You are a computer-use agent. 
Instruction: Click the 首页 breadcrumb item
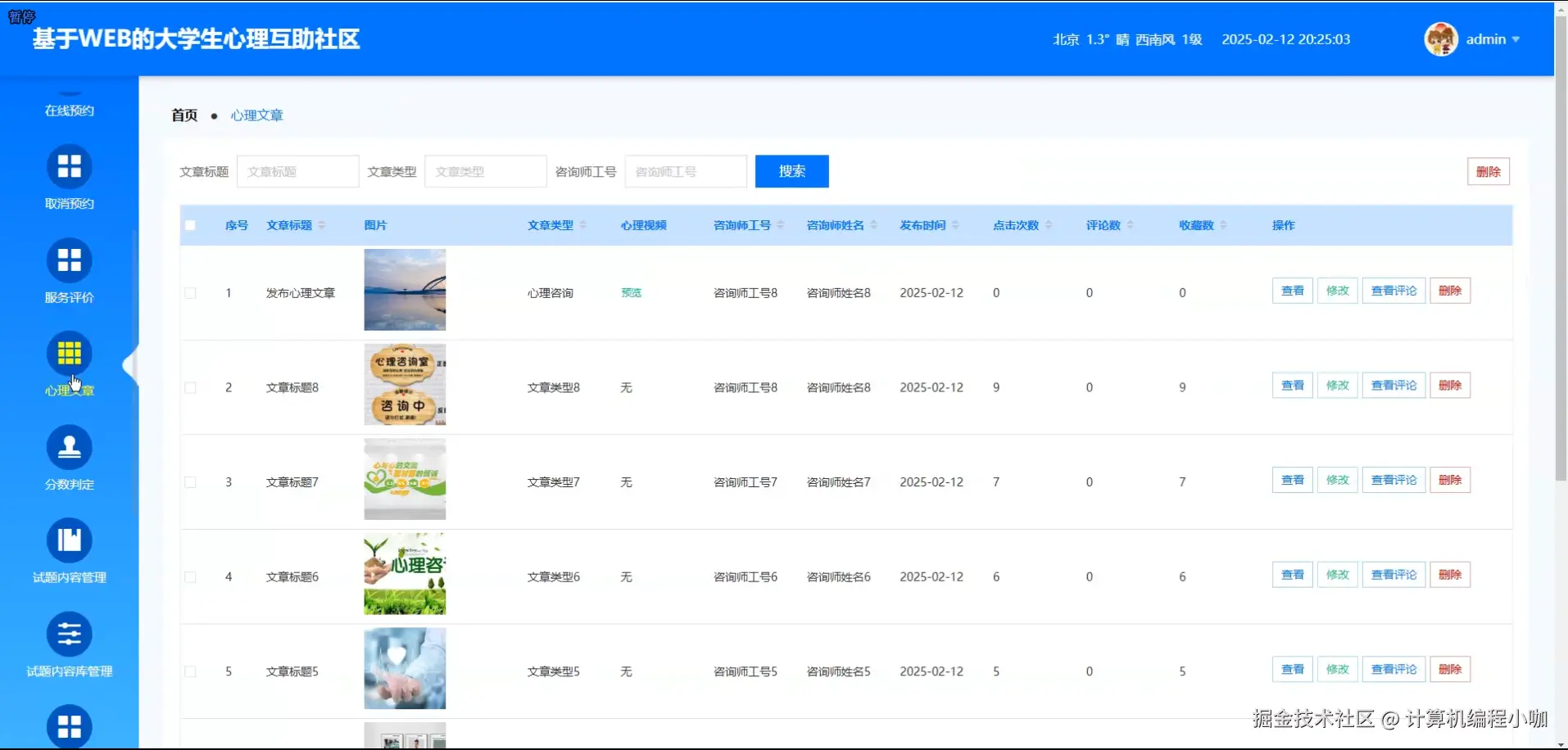[183, 115]
